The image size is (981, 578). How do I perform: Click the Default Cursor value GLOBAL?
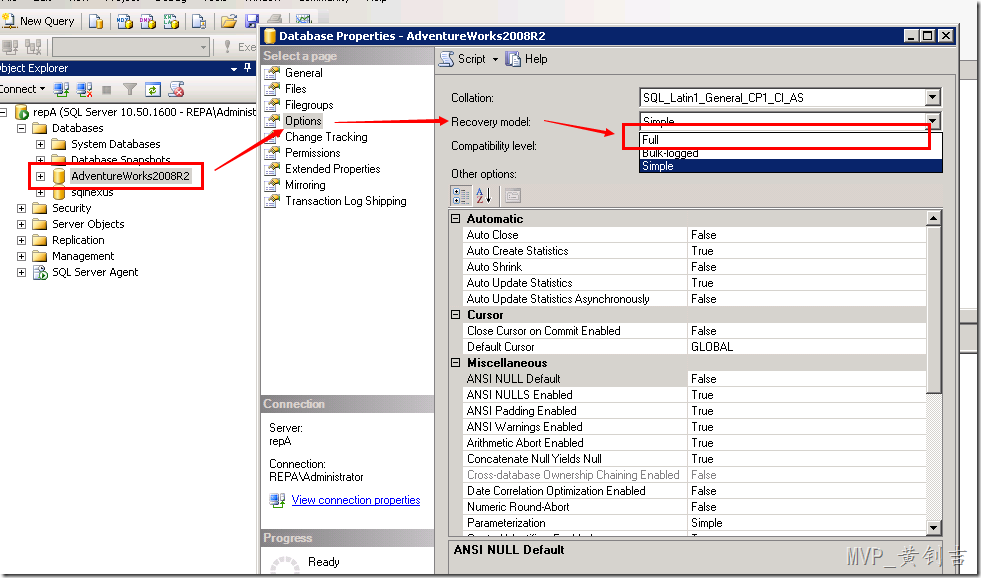coord(806,347)
